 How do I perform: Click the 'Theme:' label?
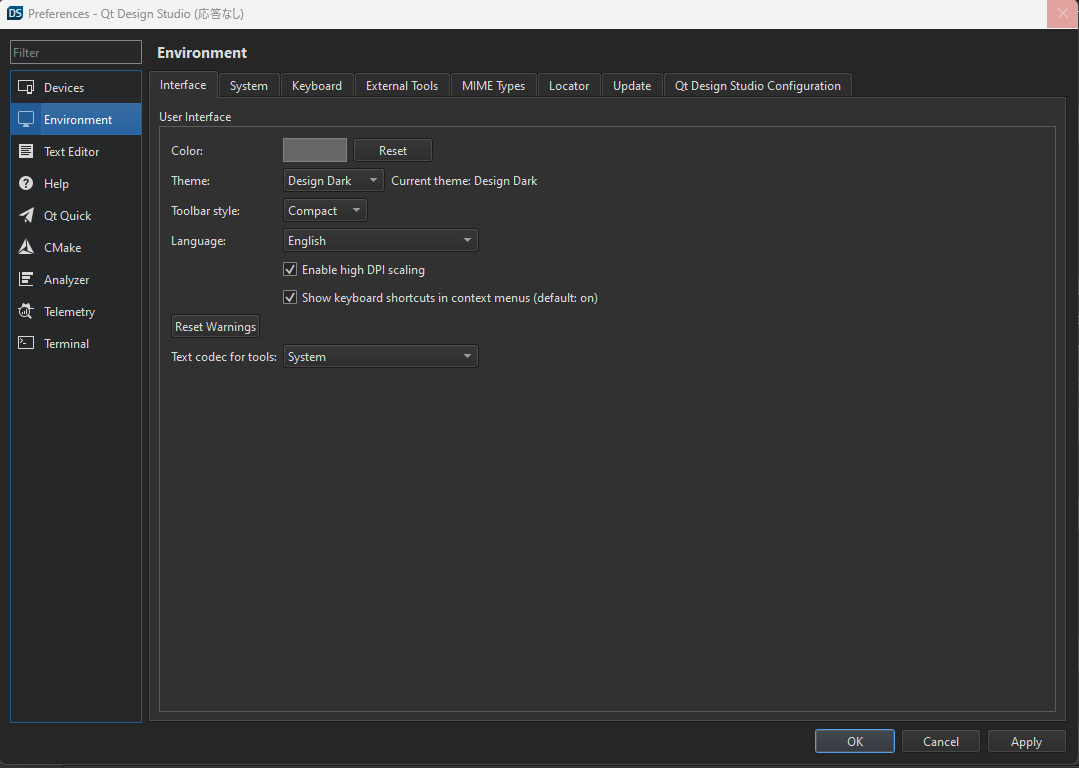190,181
